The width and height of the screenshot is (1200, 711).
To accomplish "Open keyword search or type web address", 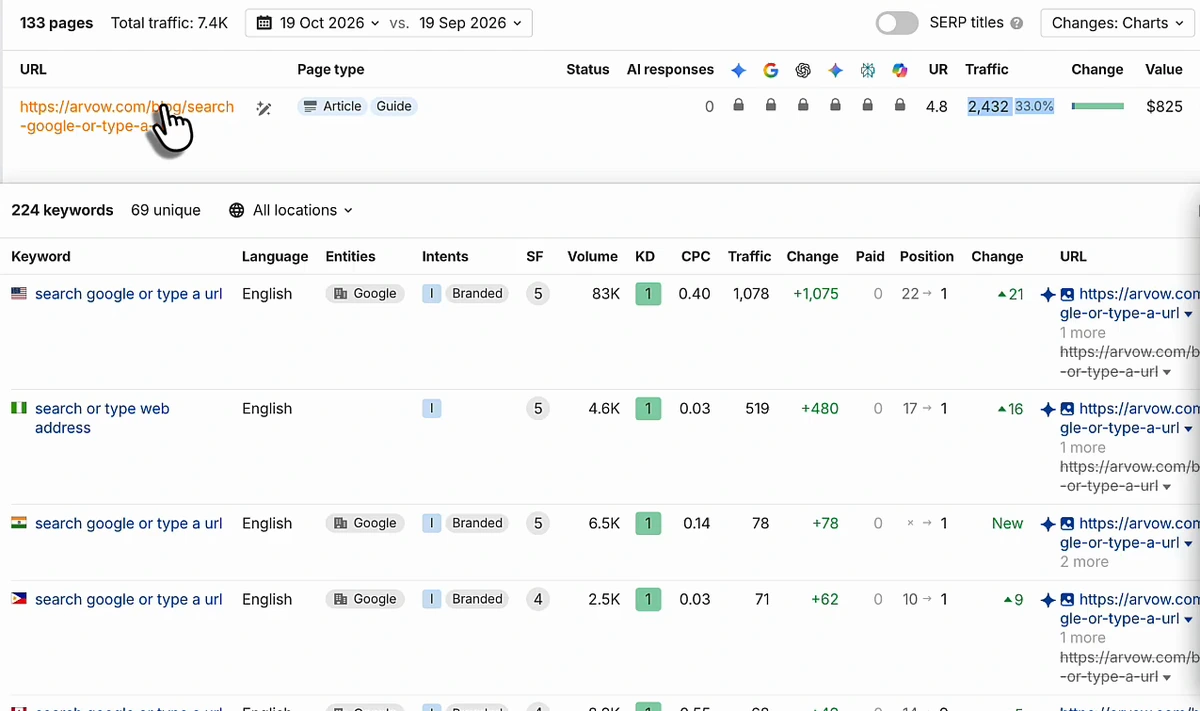I will pyautogui.click(x=102, y=418).
